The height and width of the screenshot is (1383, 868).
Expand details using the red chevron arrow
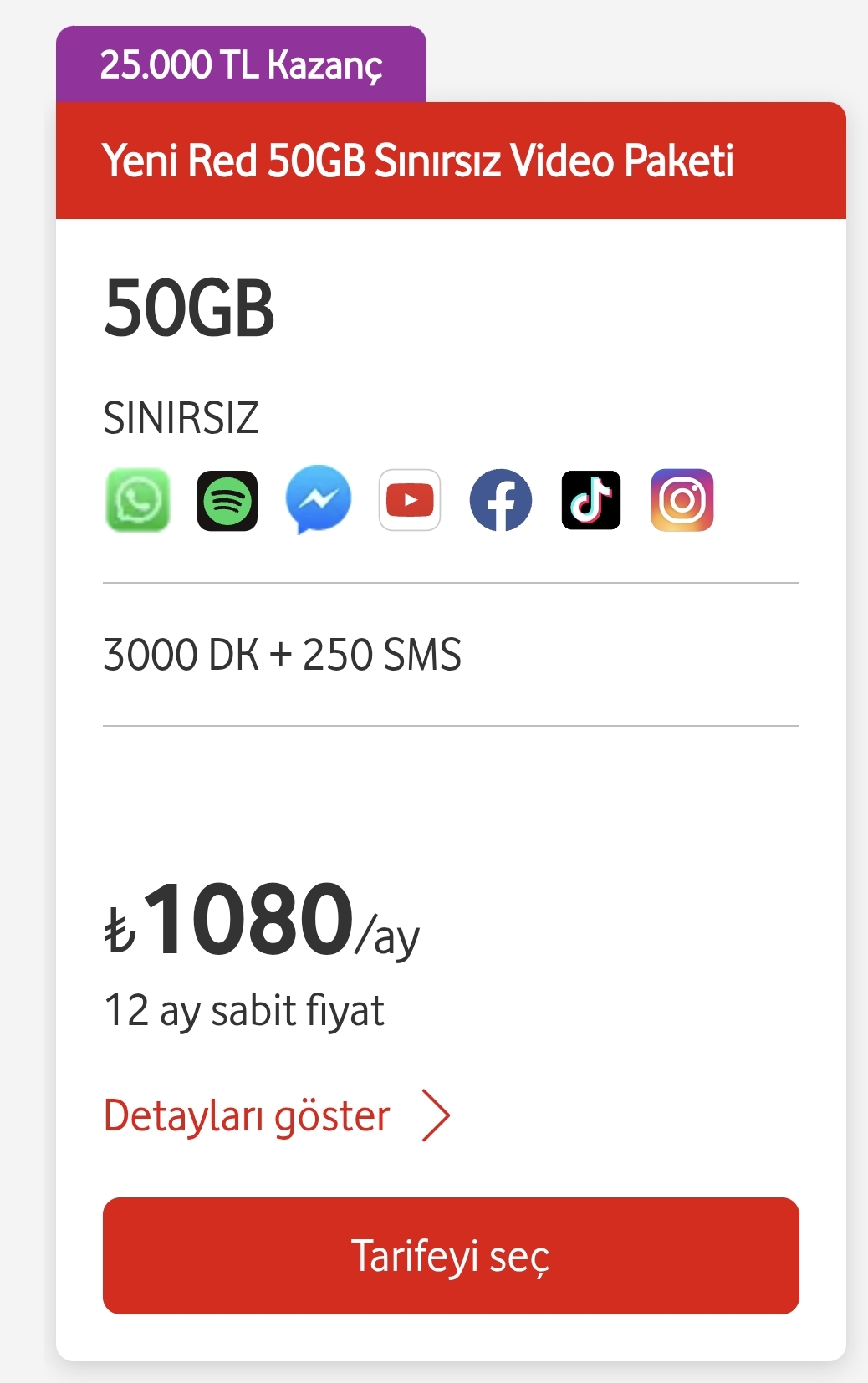point(436,1115)
